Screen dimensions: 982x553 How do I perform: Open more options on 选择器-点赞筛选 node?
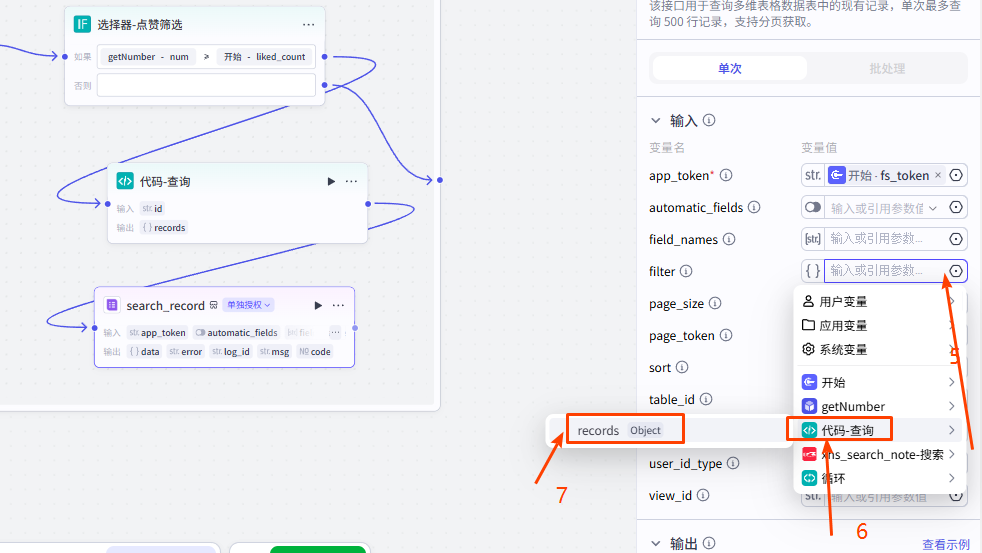click(308, 24)
